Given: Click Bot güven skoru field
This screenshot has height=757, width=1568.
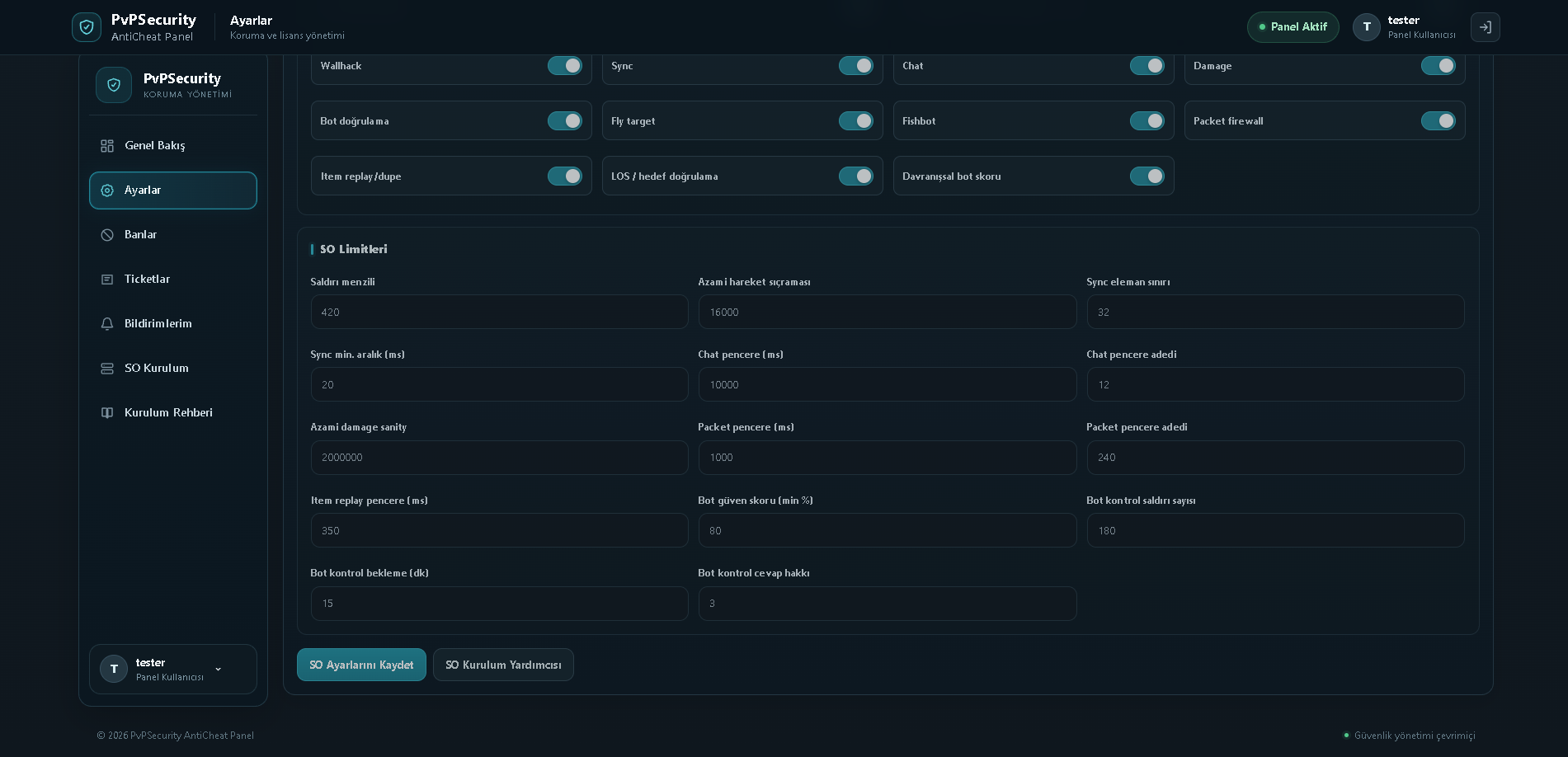Looking at the screenshot, I should pyautogui.click(x=888, y=531).
